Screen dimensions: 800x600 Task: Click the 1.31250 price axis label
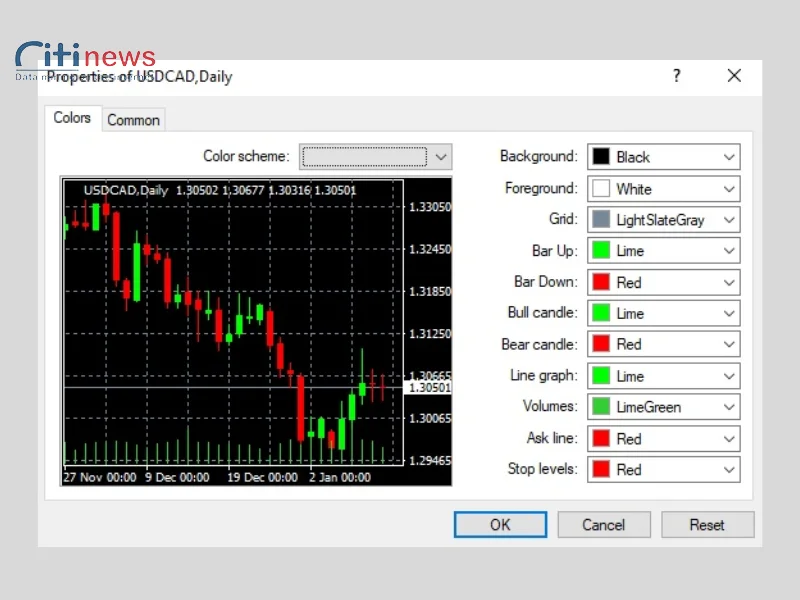(x=430, y=334)
